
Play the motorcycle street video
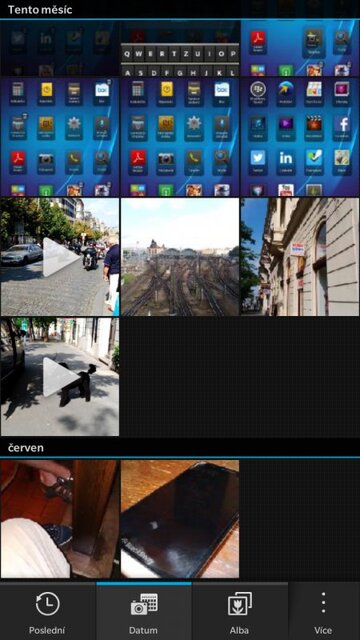[60, 257]
